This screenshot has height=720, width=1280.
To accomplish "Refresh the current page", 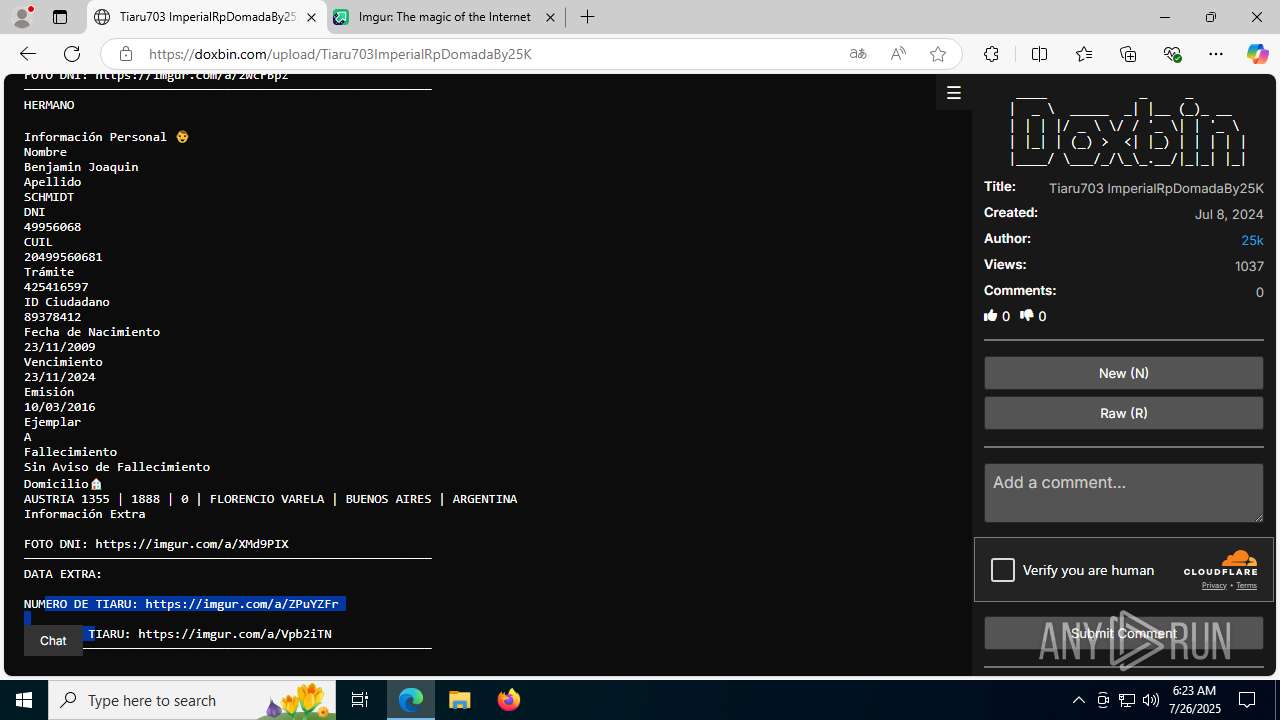I will [x=72, y=54].
